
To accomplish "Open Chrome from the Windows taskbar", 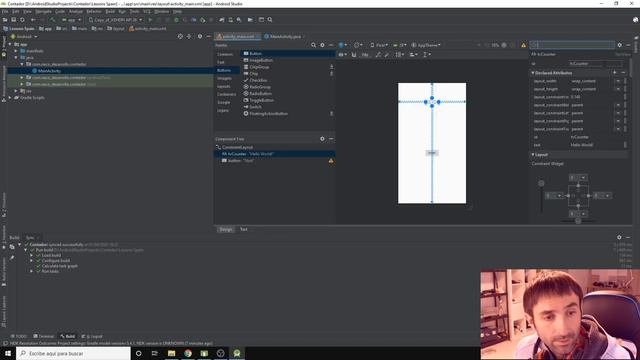I will pos(188,353).
